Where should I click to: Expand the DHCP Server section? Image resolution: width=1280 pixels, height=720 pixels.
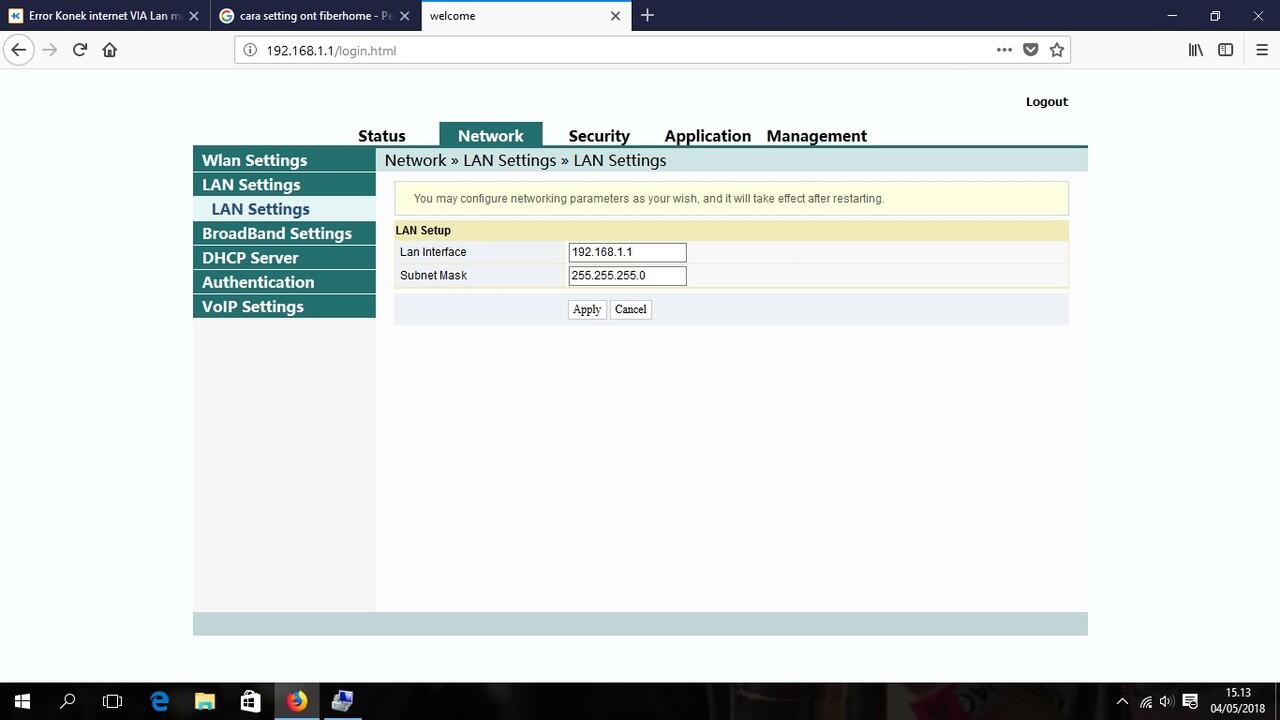[x=250, y=258]
